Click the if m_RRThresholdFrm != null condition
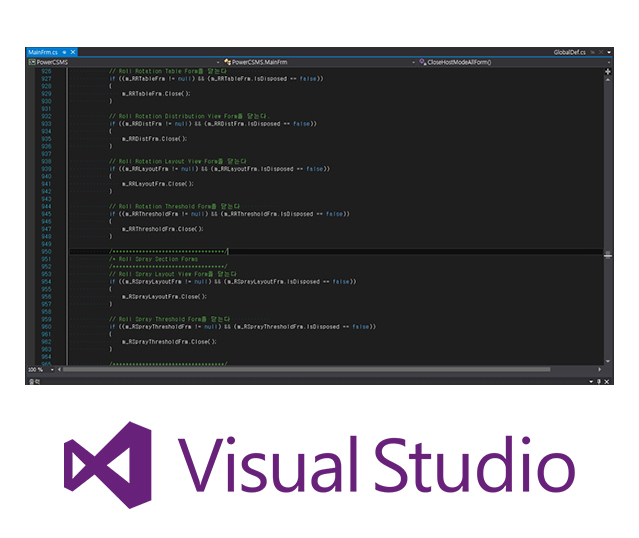Image resolution: width=639 pixels, height=538 pixels. (x=229, y=214)
